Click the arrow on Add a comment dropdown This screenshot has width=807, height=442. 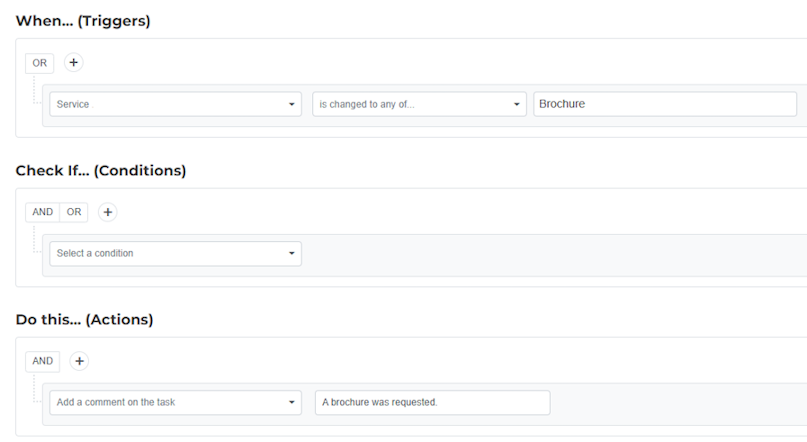pyautogui.click(x=291, y=402)
